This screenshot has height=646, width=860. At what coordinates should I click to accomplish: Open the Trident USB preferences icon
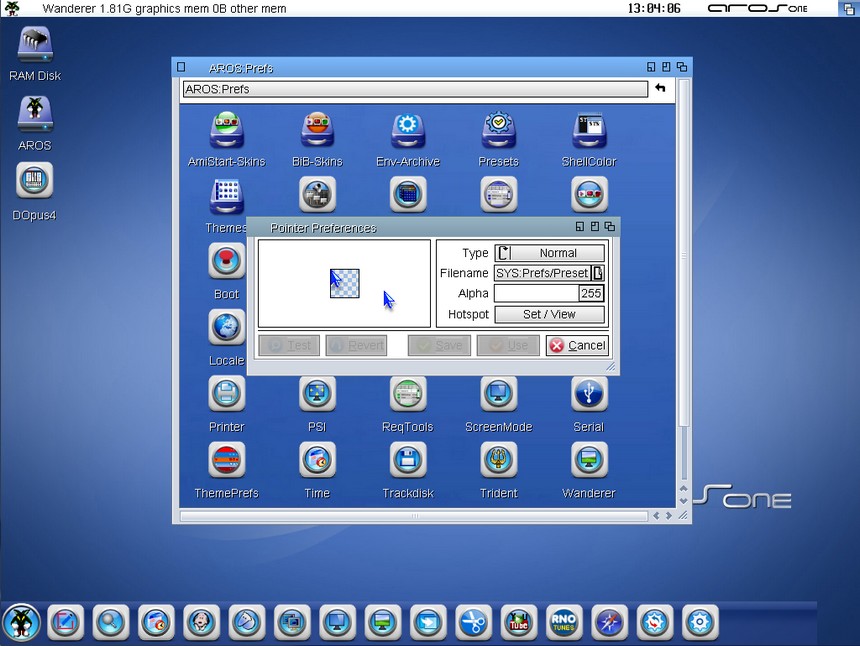[x=498, y=460]
